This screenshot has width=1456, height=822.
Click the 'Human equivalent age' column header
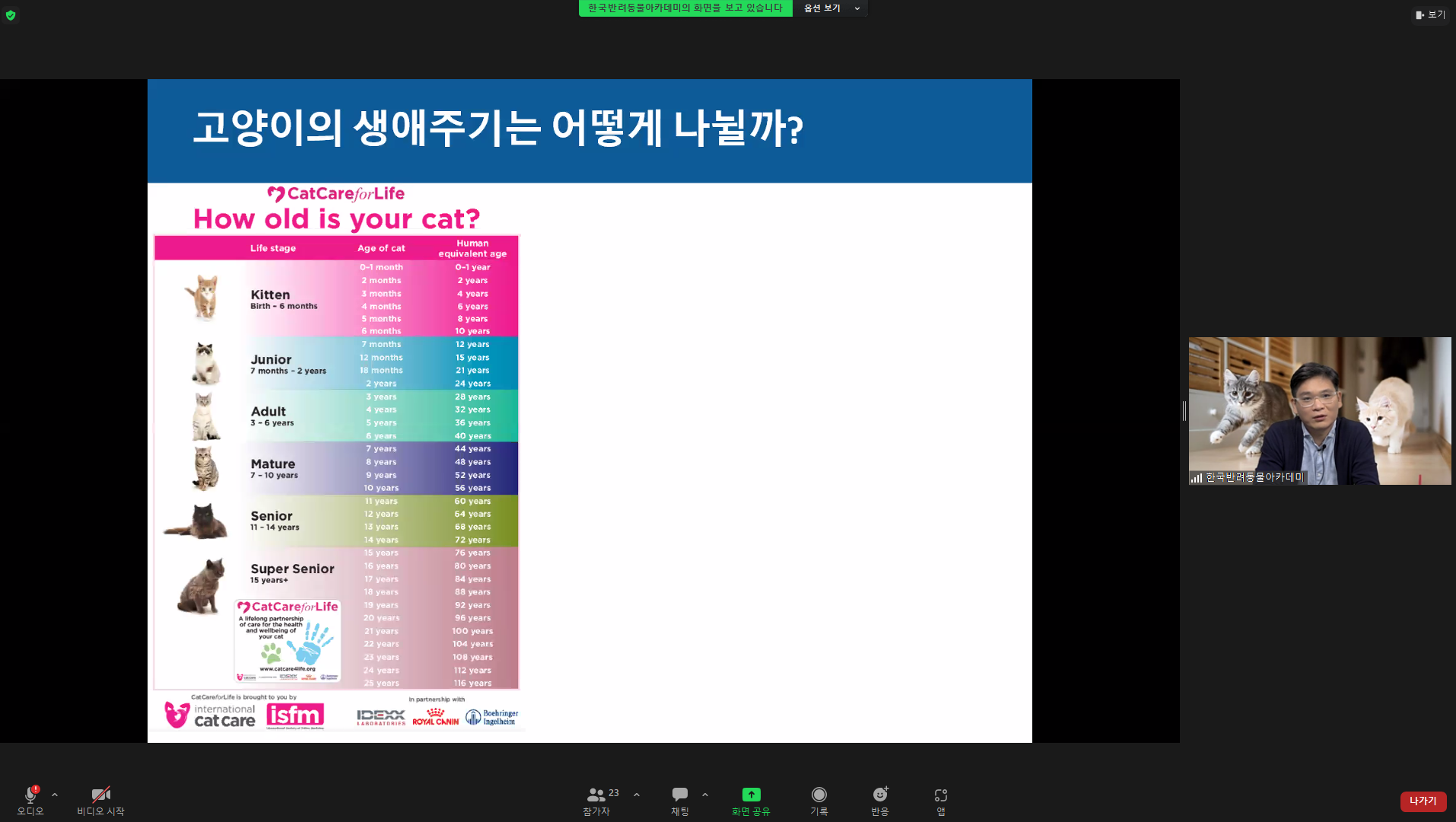(472, 248)
